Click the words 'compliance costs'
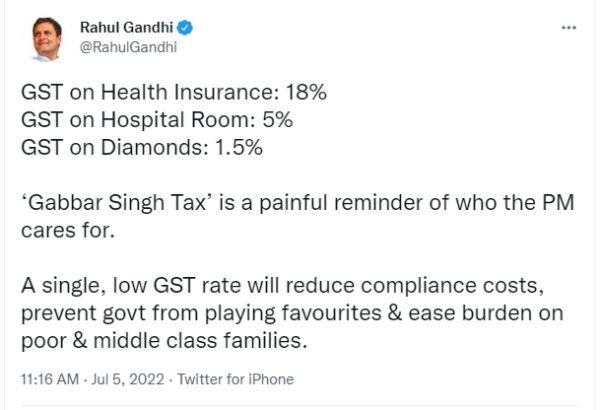Image resolution: width=600 pixels, height=410 pixels. [x=450, y=286]
